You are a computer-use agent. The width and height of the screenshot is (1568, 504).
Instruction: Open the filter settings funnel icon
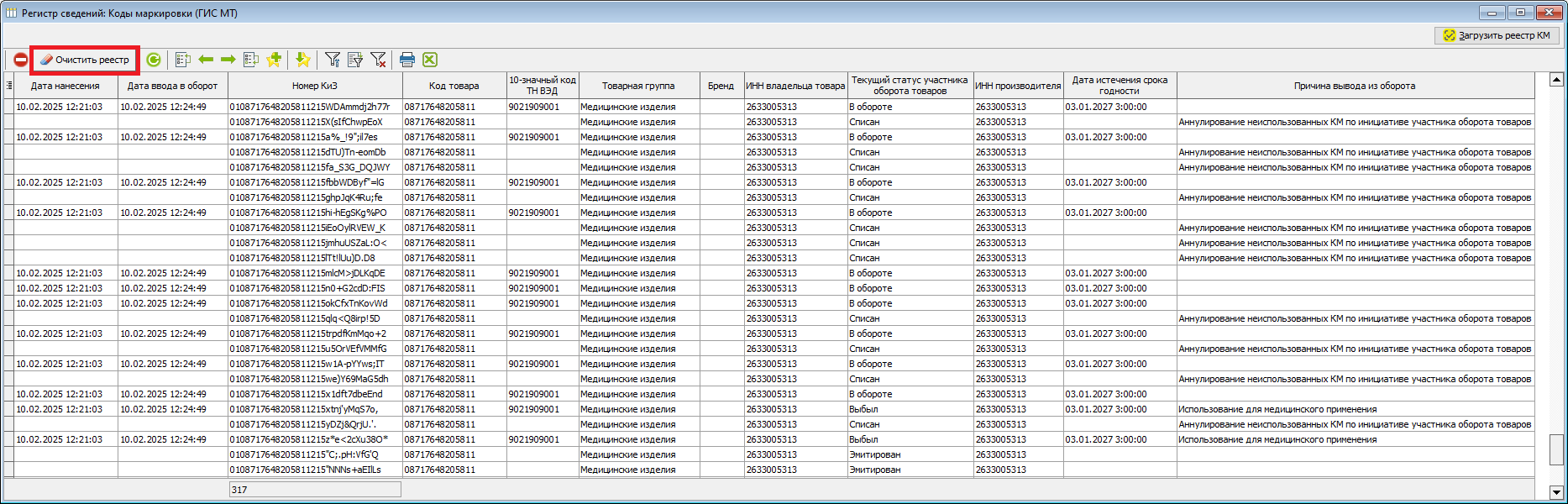333,60
